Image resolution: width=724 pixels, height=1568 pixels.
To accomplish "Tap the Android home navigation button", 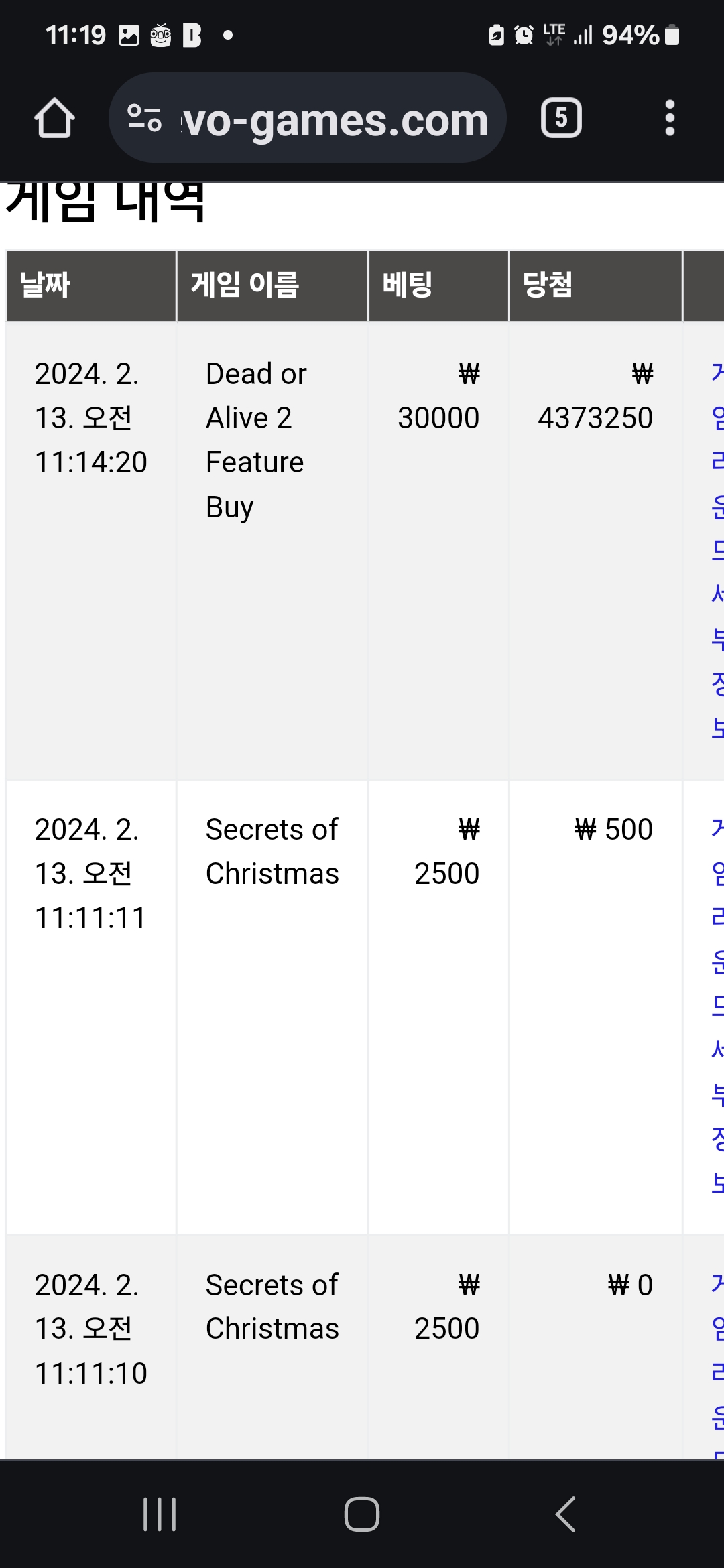I will [362, 1514].
